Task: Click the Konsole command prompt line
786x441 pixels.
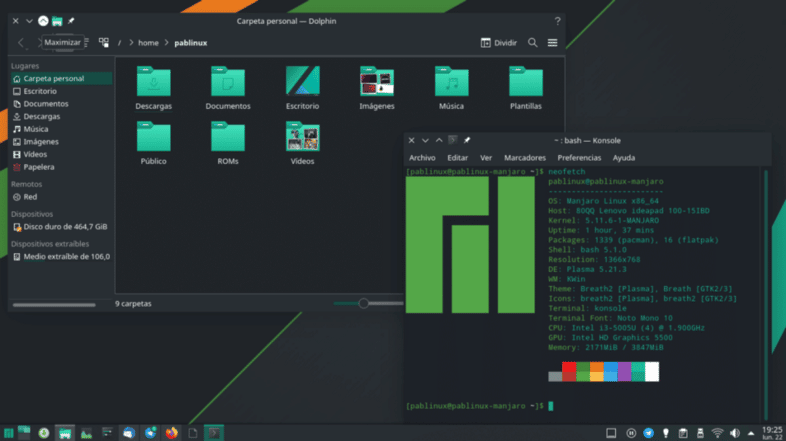Action: tap(480, 406)
